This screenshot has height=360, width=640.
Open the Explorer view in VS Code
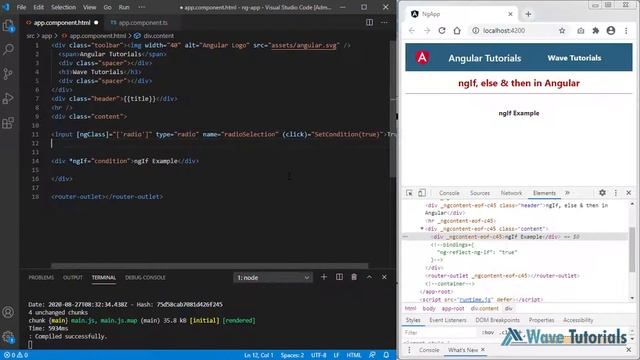point(8,26)
